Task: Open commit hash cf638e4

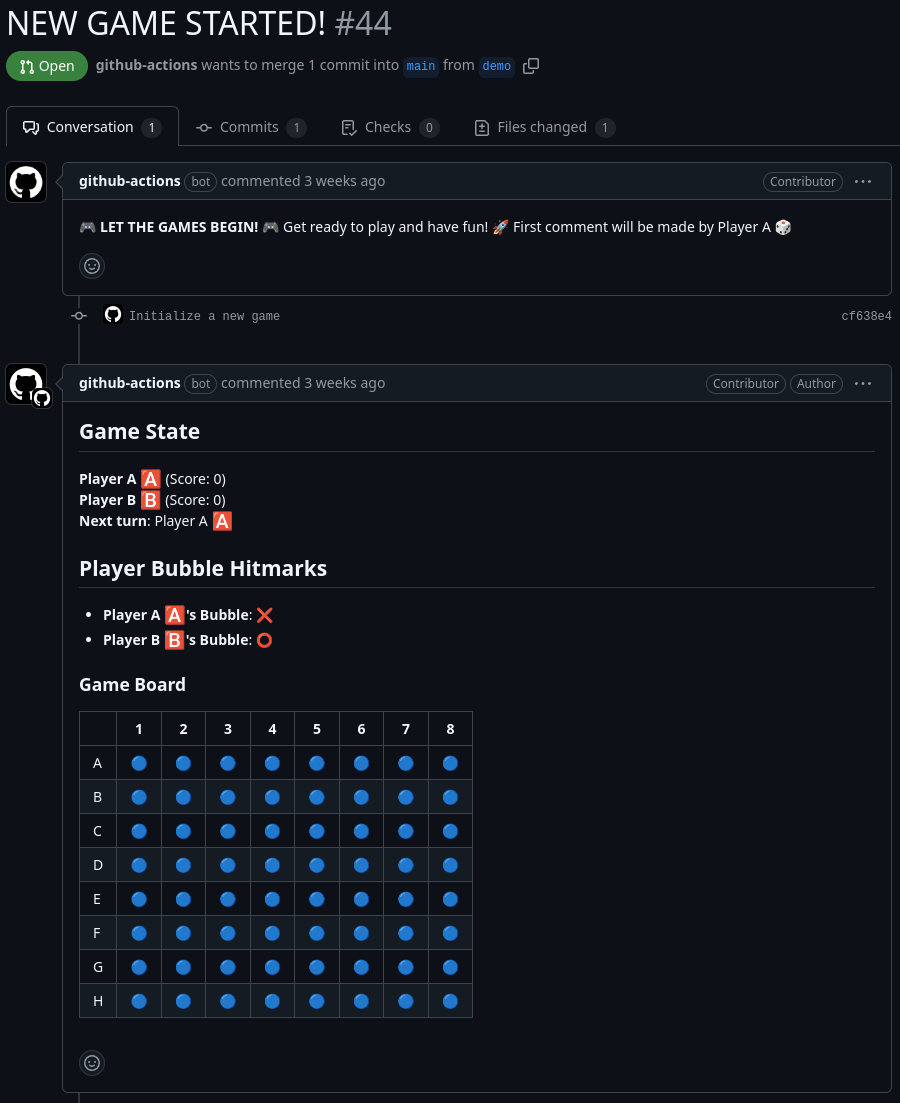Action: (866, 316)
